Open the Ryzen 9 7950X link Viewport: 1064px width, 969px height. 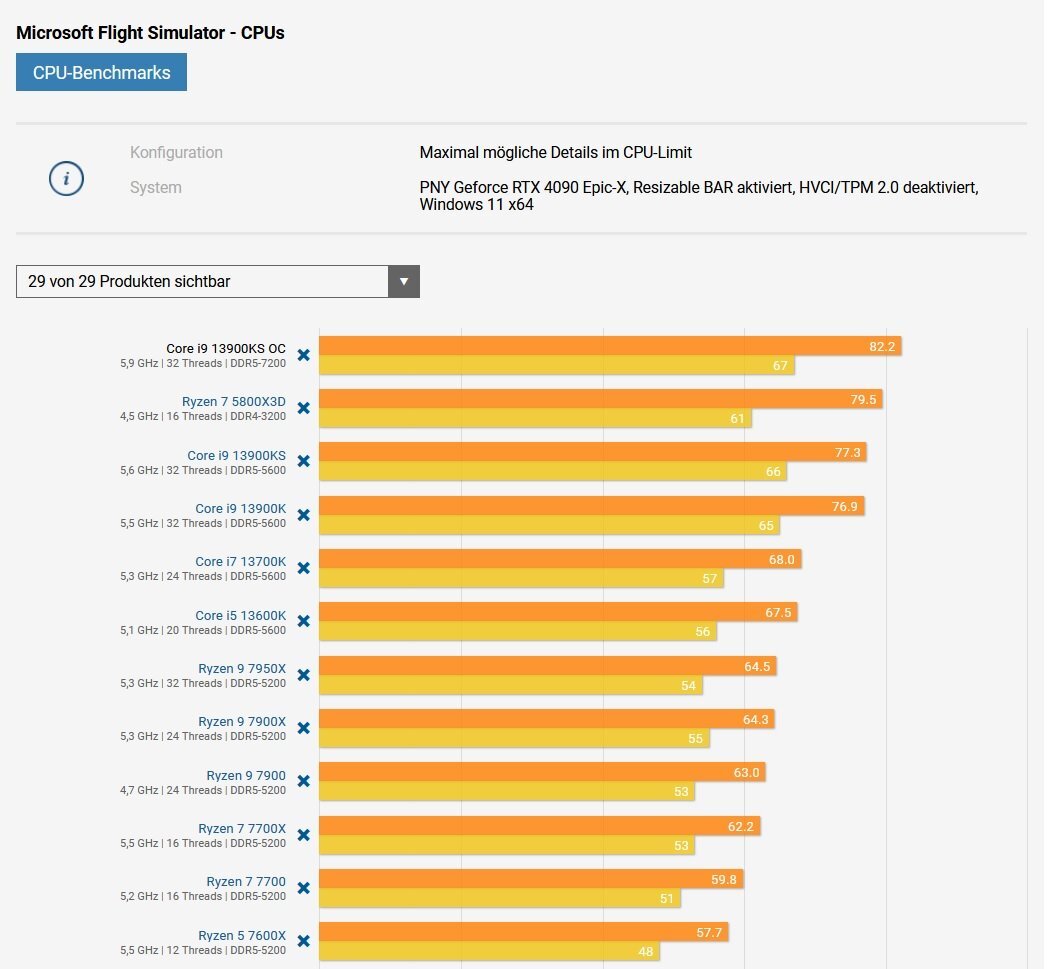[242, 668]
